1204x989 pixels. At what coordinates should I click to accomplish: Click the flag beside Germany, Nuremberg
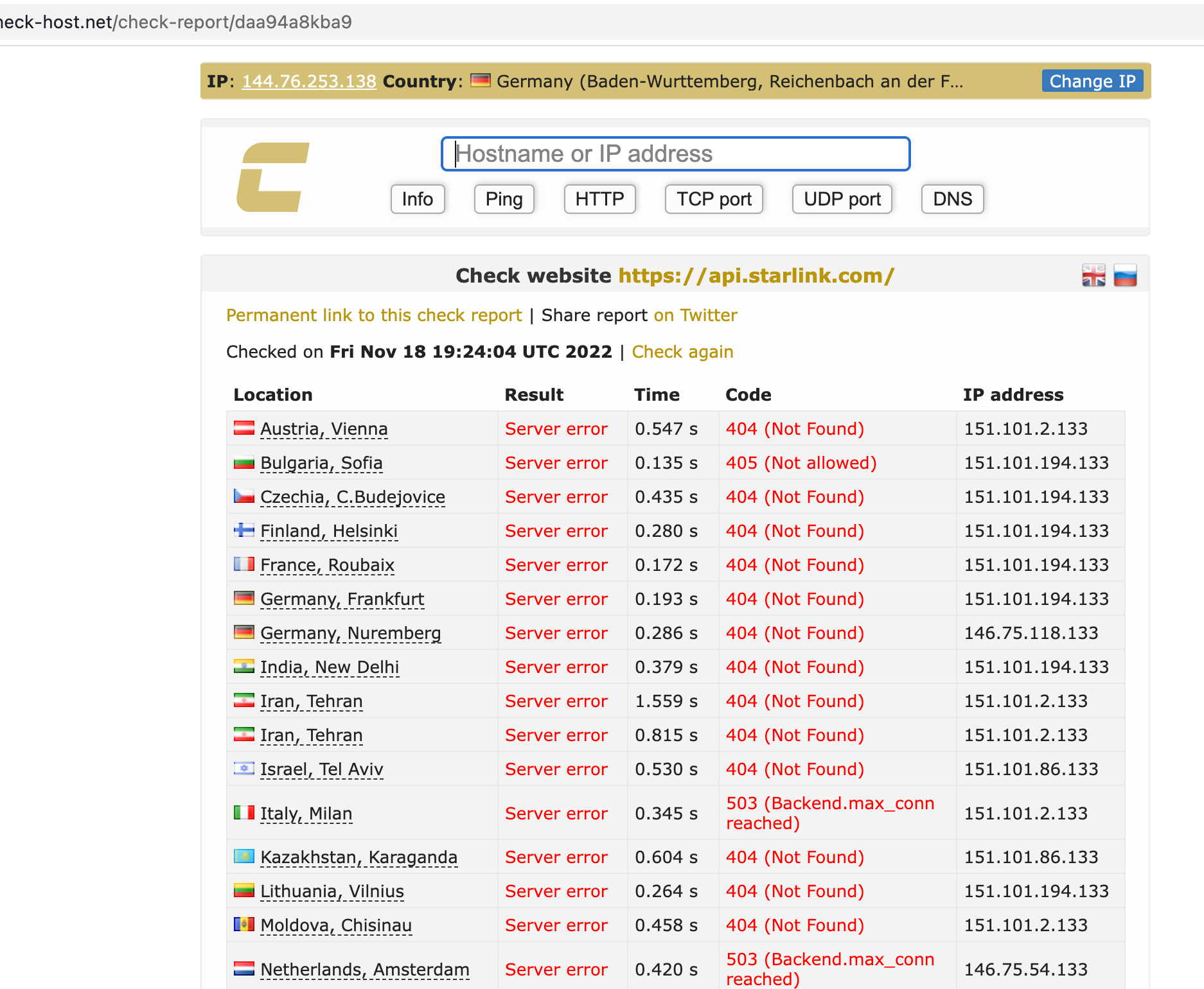[243, 632]
